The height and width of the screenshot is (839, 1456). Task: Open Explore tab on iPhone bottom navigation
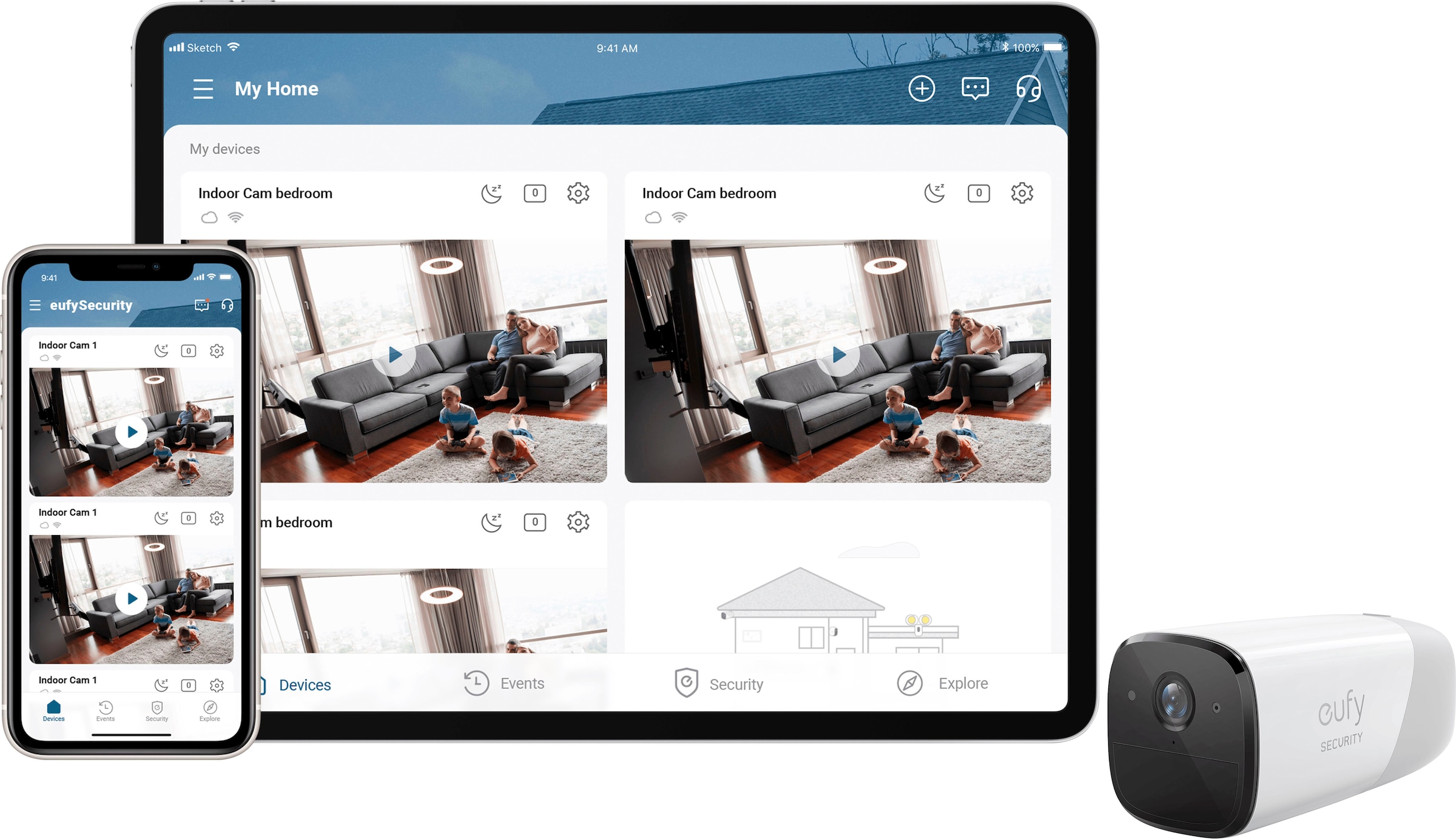click(x=210, y=713)
